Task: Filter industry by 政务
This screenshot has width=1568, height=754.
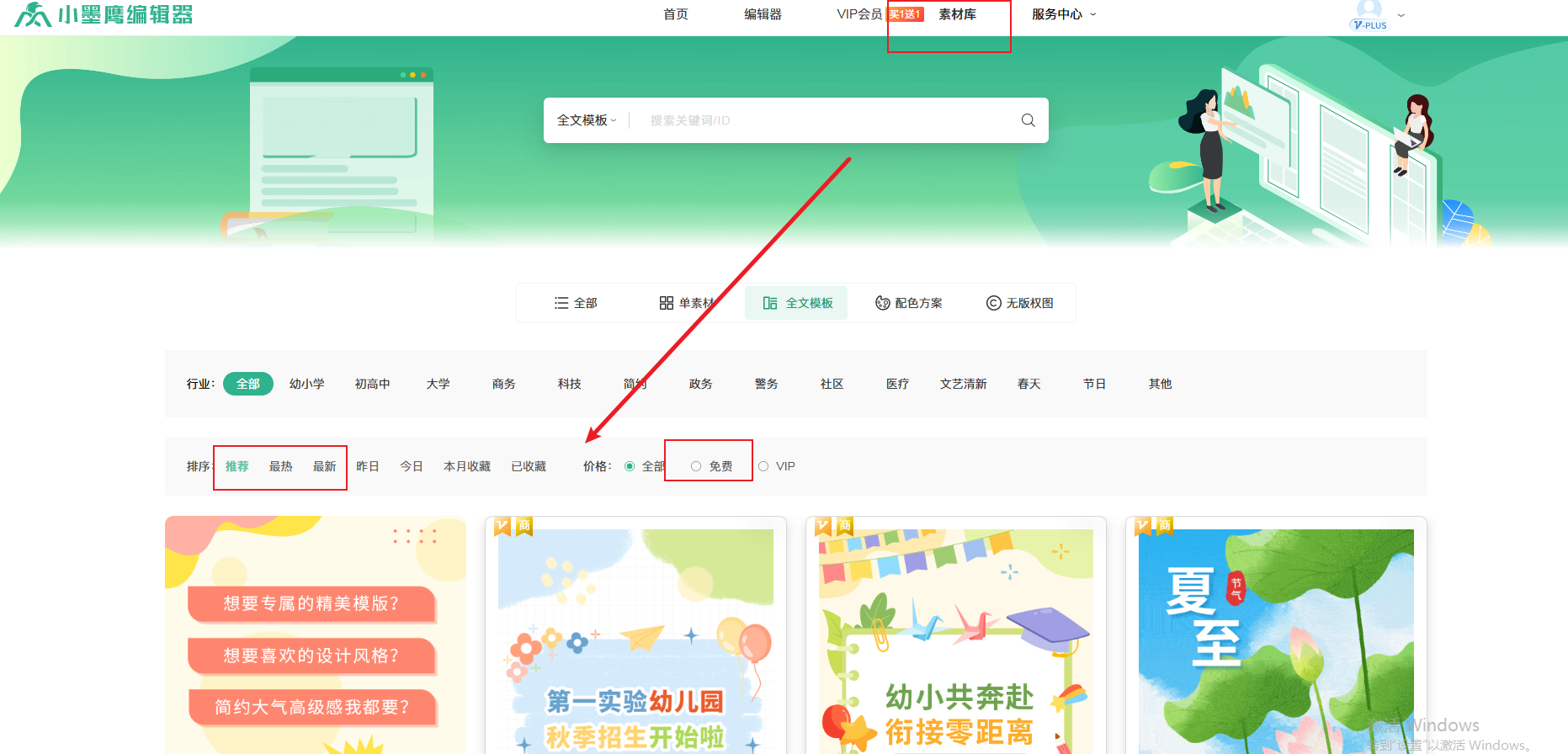Action: click(x=701, y=384)
